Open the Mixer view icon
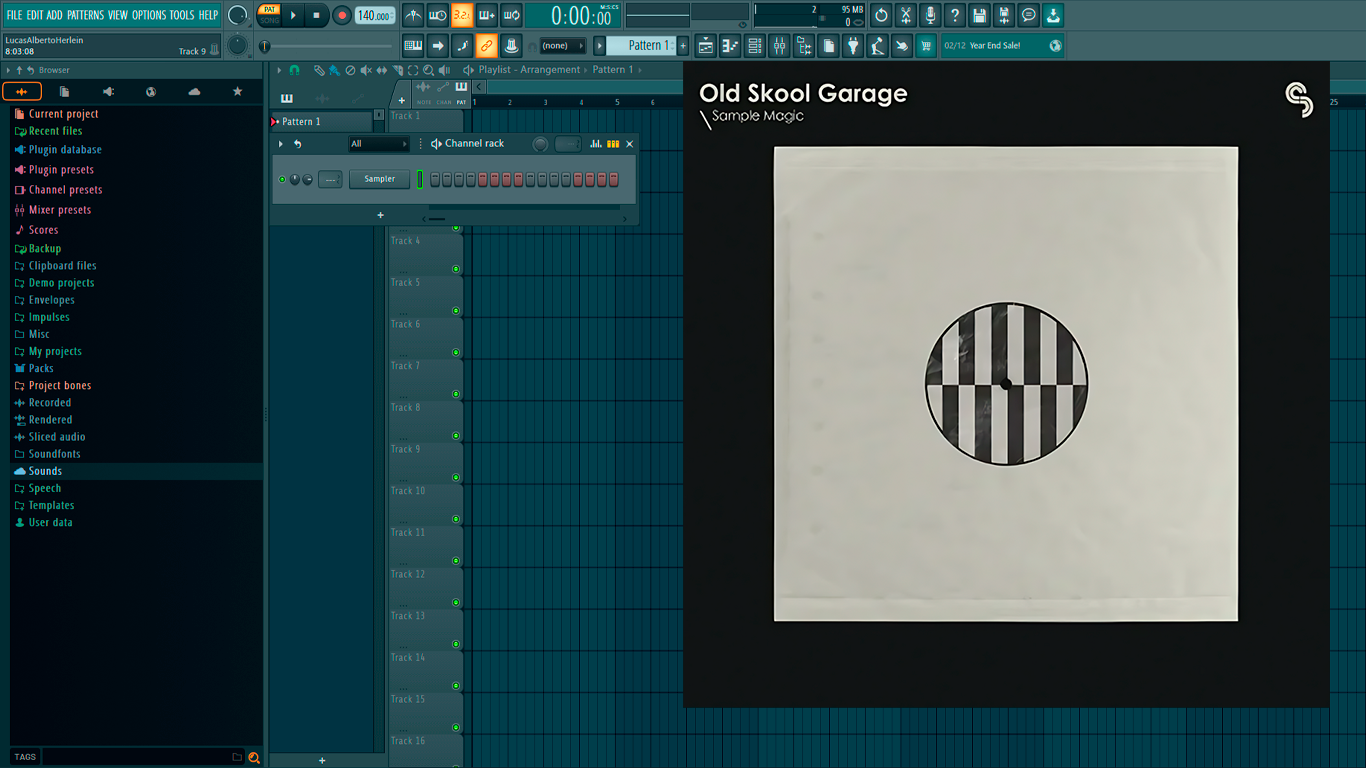Viewport: 1366px width, 768px height. 779,45
